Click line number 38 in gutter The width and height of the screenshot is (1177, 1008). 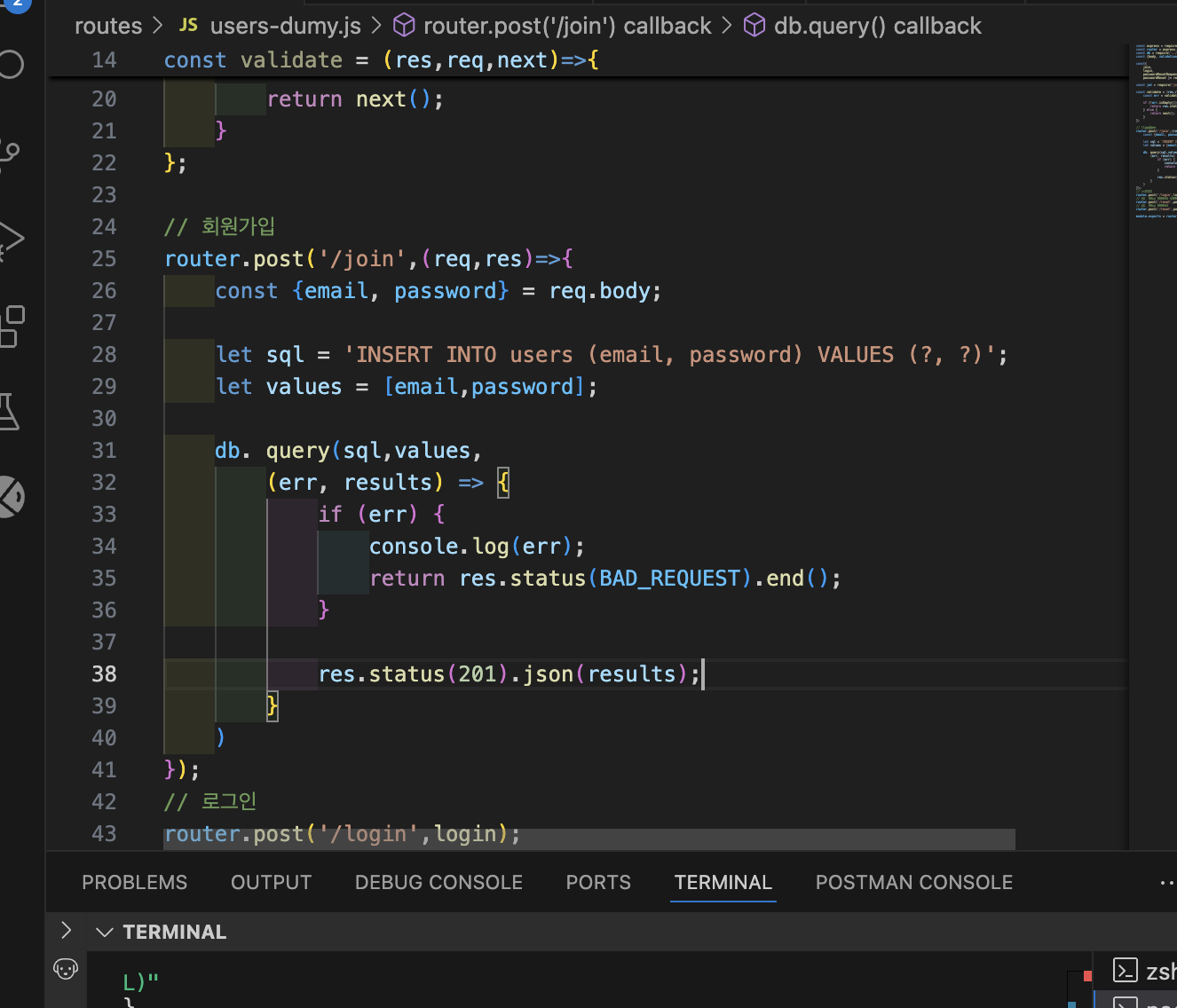[104, 674]
